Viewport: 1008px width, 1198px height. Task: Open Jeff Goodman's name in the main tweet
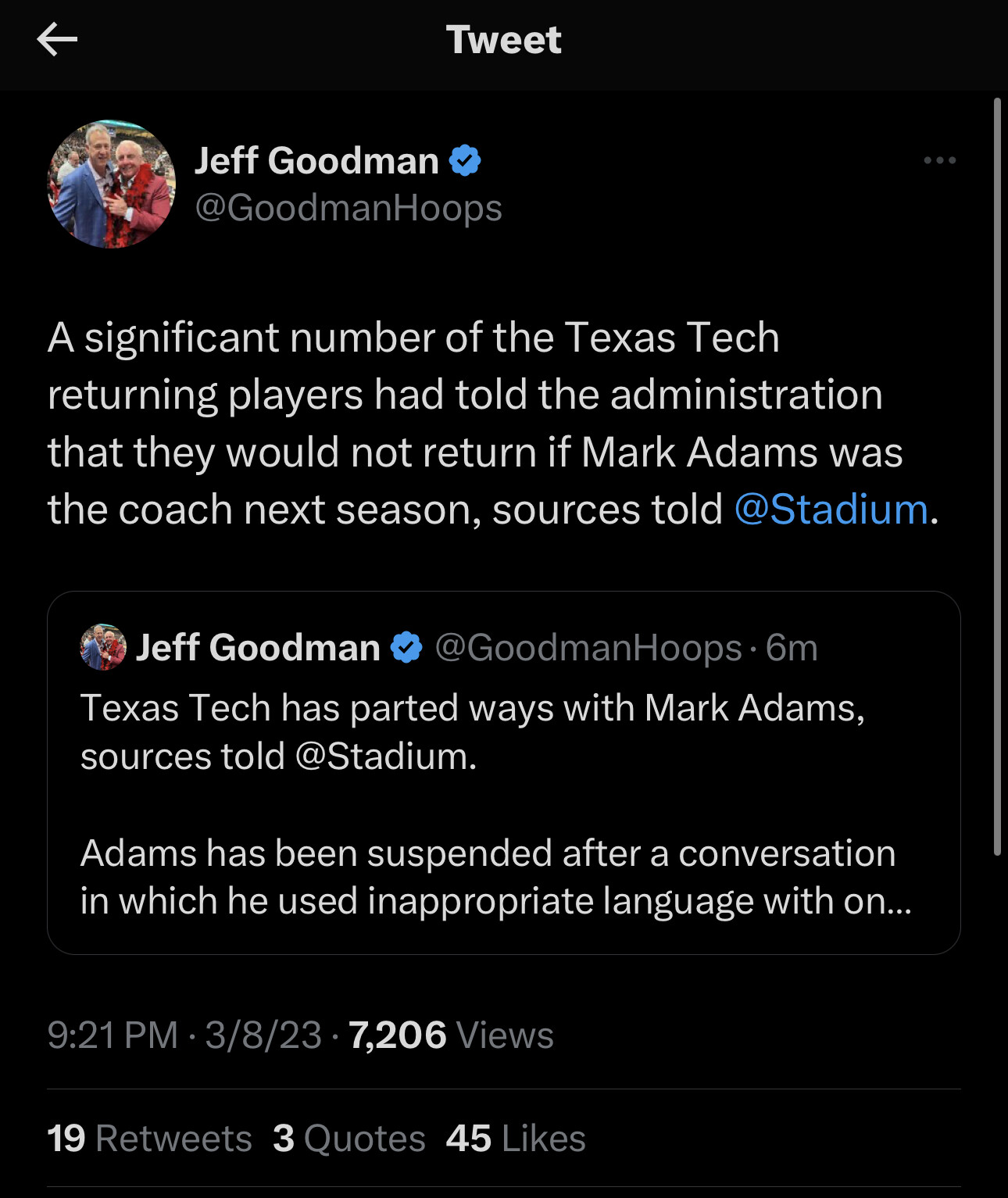(x=316, y=161)
